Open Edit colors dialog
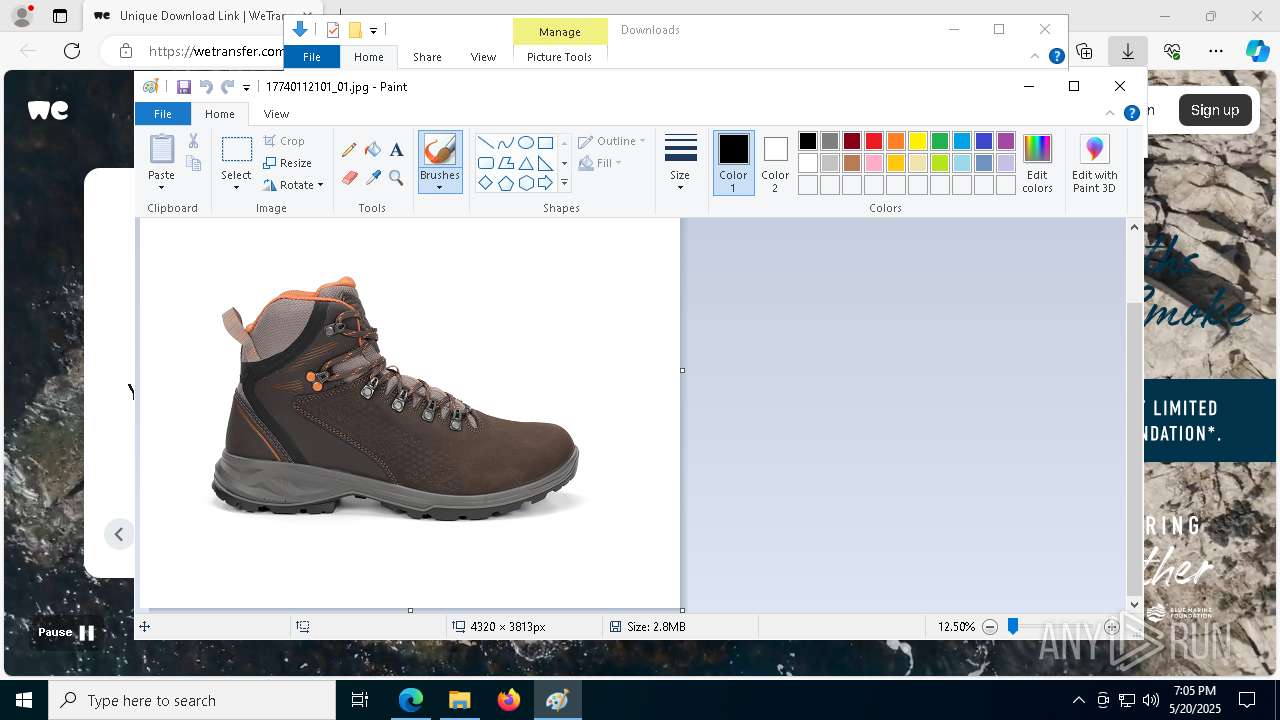The height and width of the screenshot is (720, 1280). pyautogui.click(x=1037, y=164)
